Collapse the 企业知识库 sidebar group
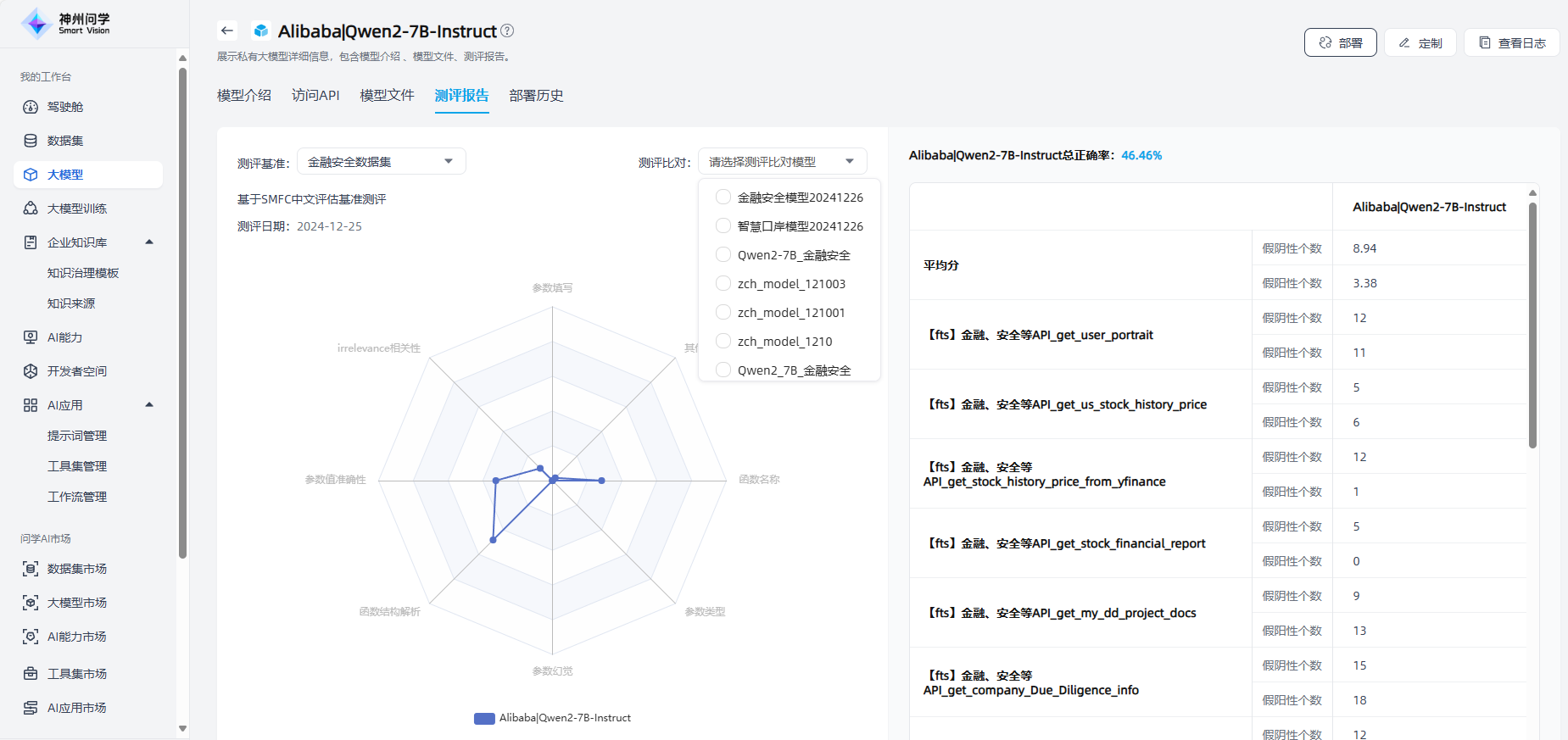The image size is (1568, 740). tap(149, 242)
